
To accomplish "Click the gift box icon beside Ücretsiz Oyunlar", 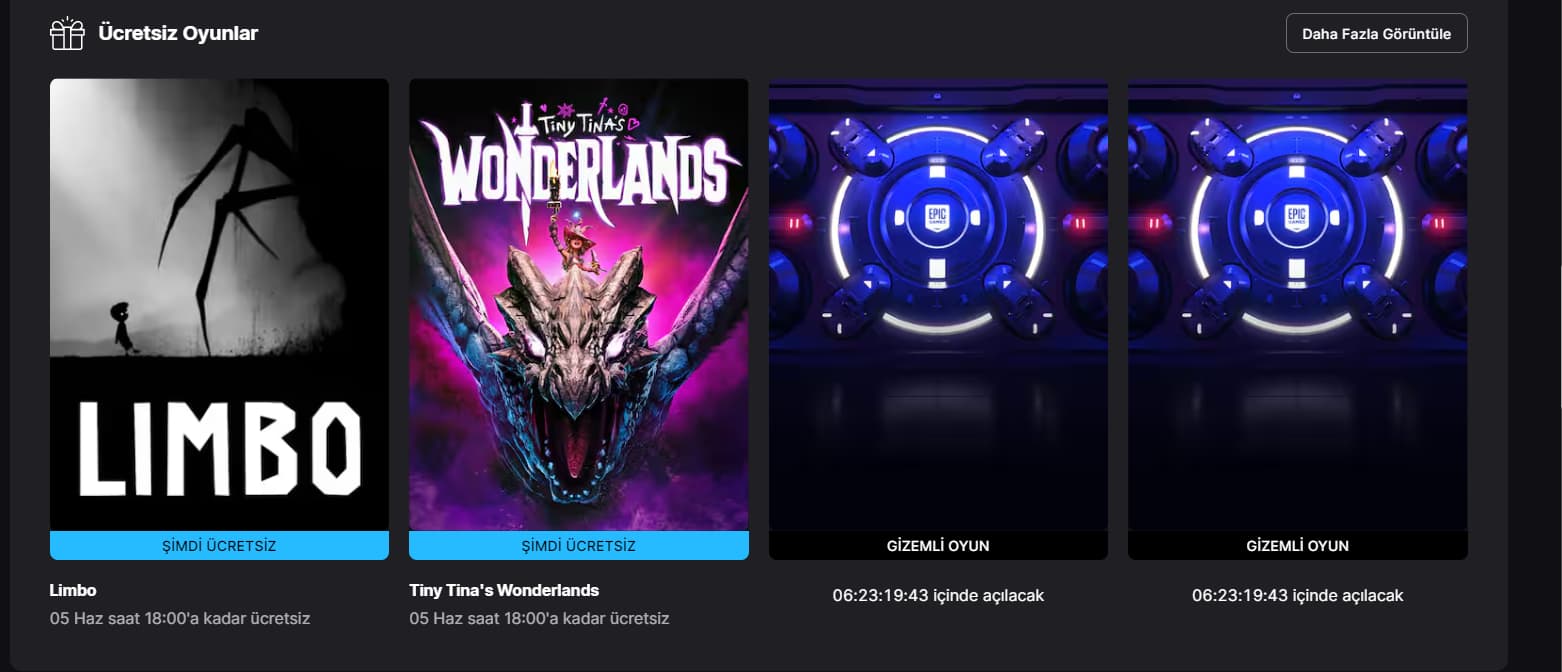I will tap(67, 33).
